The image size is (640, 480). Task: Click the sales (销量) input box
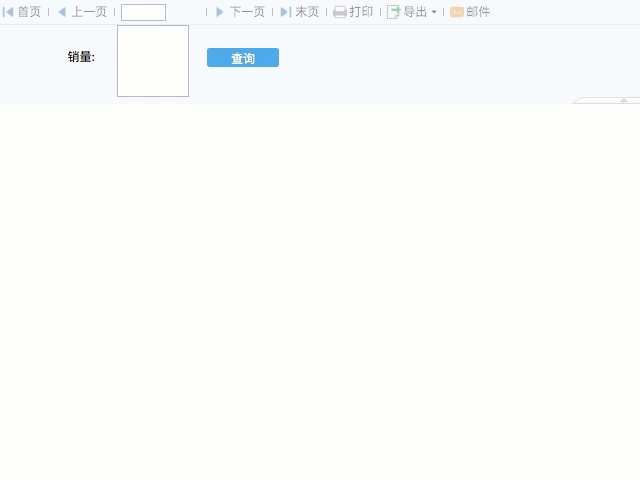click(153, 61)
